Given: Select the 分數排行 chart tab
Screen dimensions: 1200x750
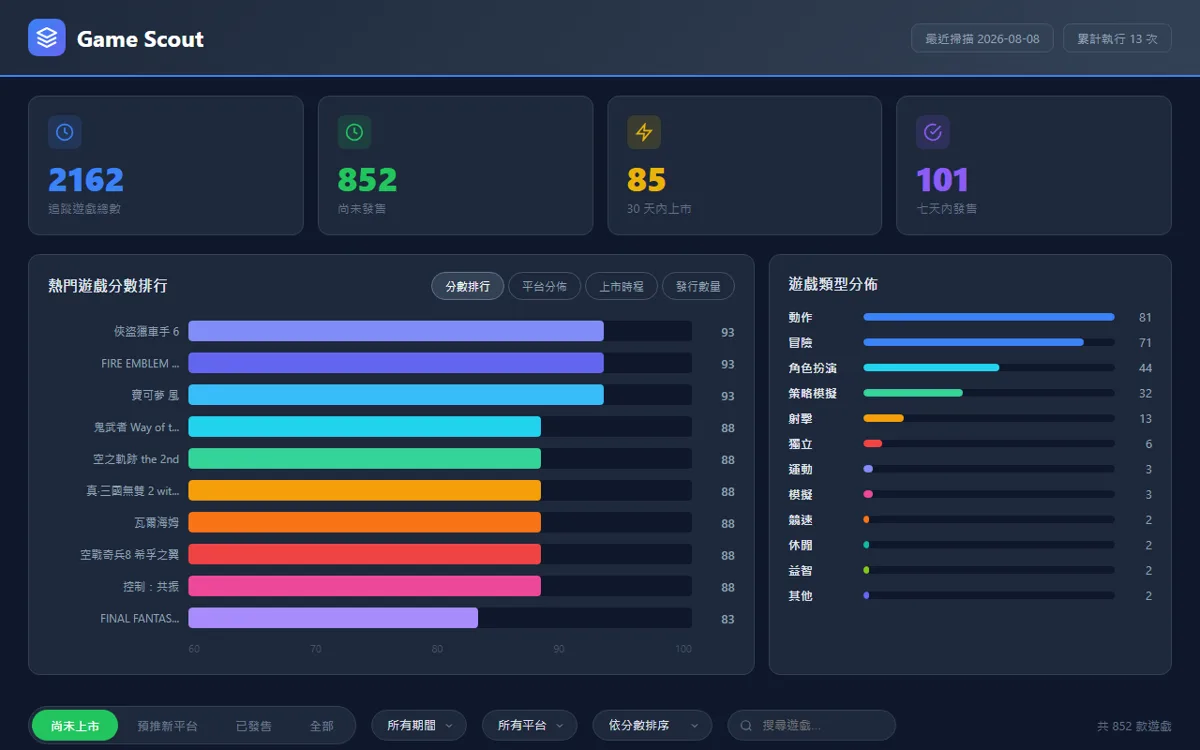Looking at the screenshot, I should [468, 286].
